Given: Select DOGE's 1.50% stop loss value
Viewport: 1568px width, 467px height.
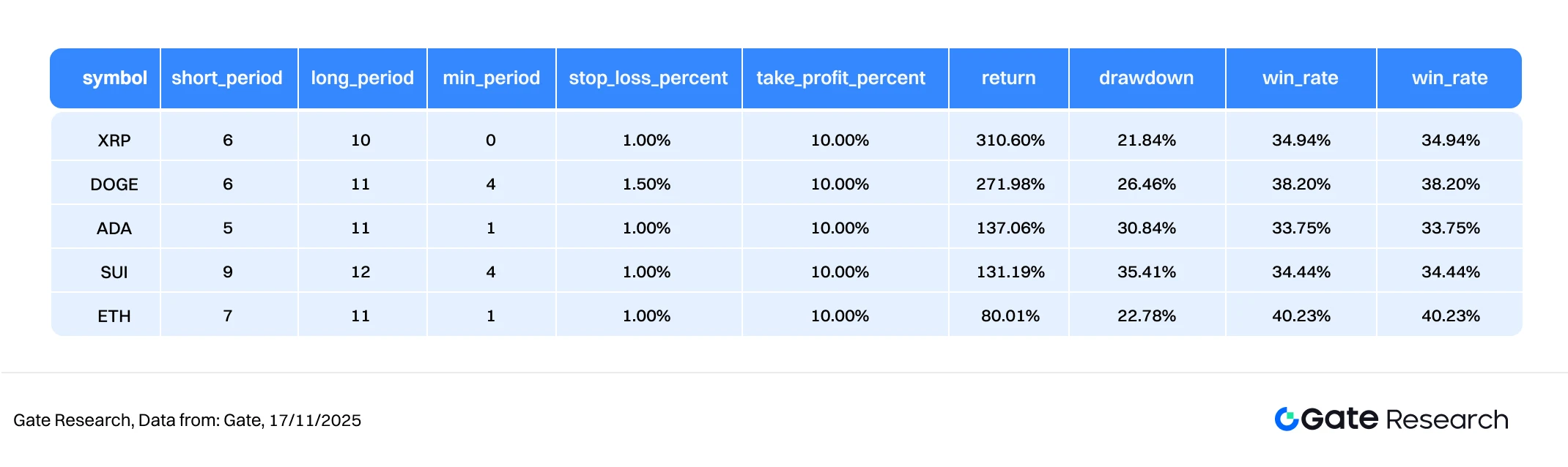Looking at the screenshot, I should tap(646, 184).
